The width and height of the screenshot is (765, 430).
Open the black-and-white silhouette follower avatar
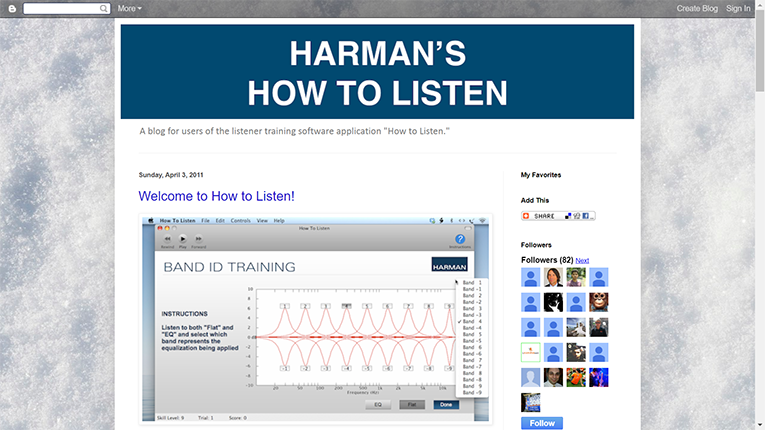[x=553, y=302]
